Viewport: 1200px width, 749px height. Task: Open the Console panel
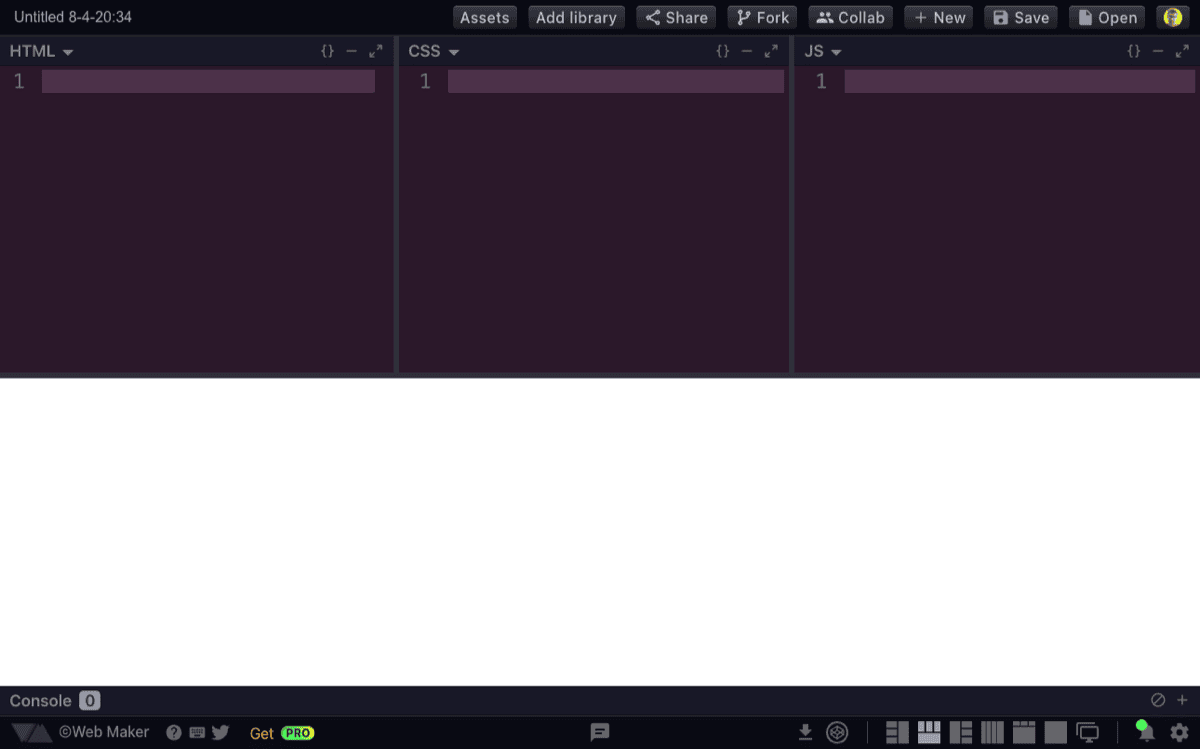(x=40, y=700)
